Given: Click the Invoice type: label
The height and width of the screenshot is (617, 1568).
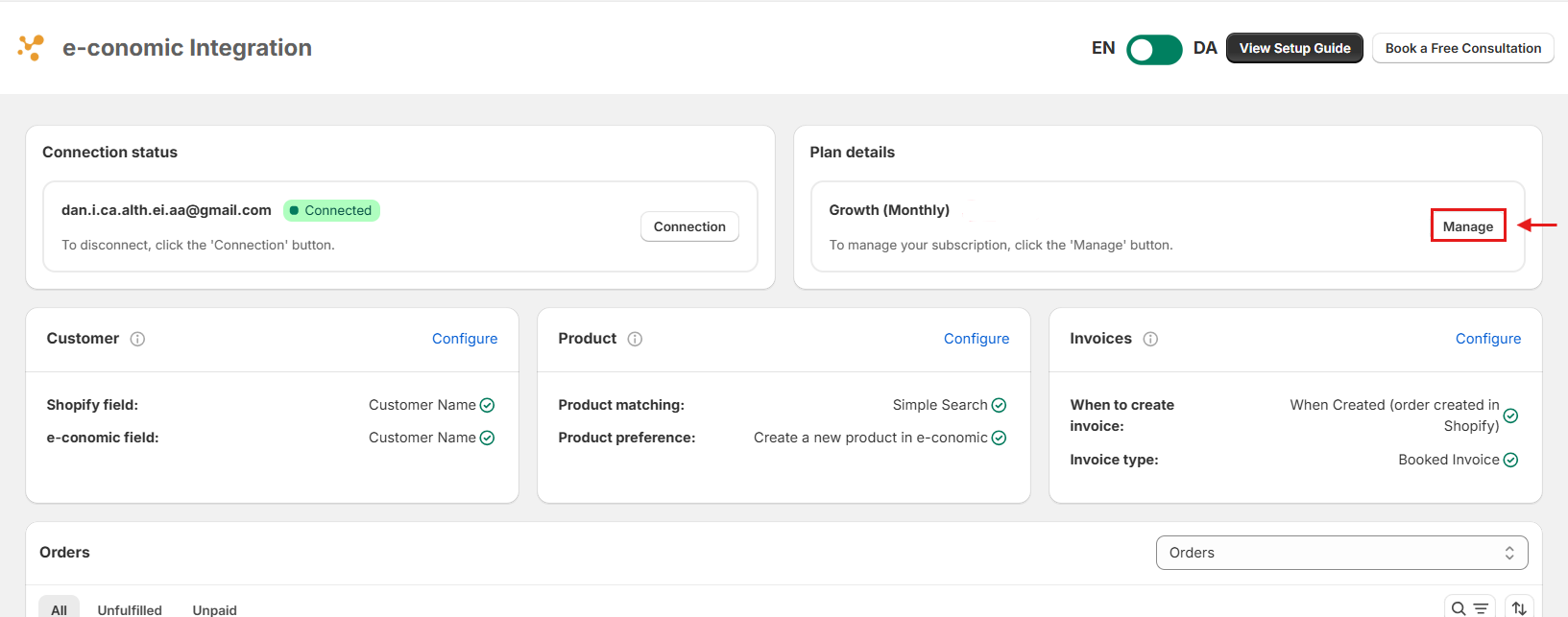Looking at the screenshot, I should 1114,460.
